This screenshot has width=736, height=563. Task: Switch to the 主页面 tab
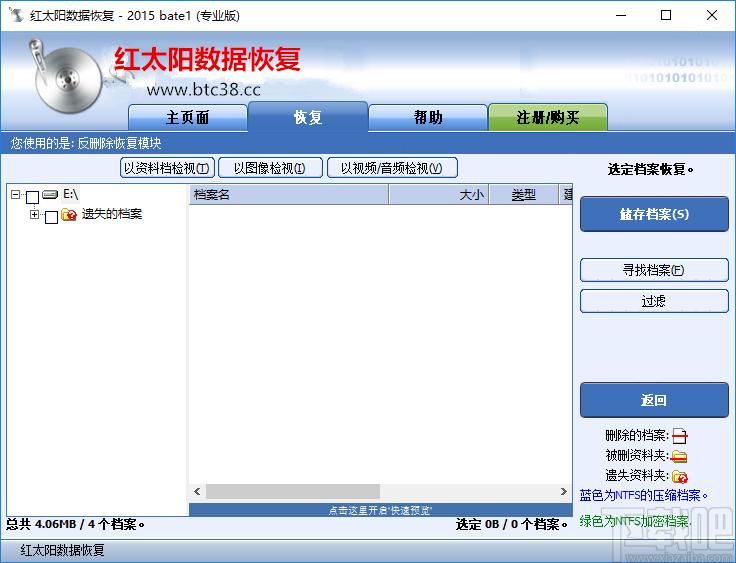[x=188, y=117]
